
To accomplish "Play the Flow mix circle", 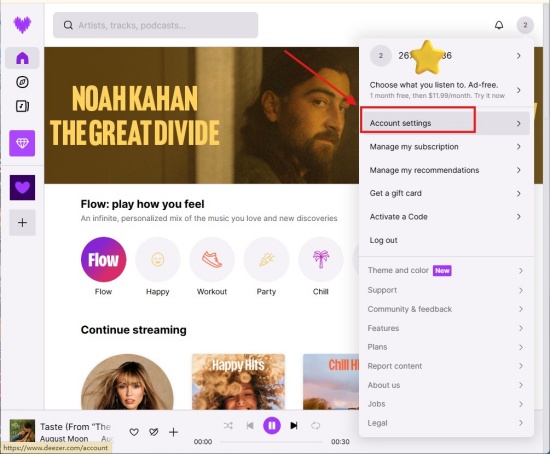I will point(103,260).
